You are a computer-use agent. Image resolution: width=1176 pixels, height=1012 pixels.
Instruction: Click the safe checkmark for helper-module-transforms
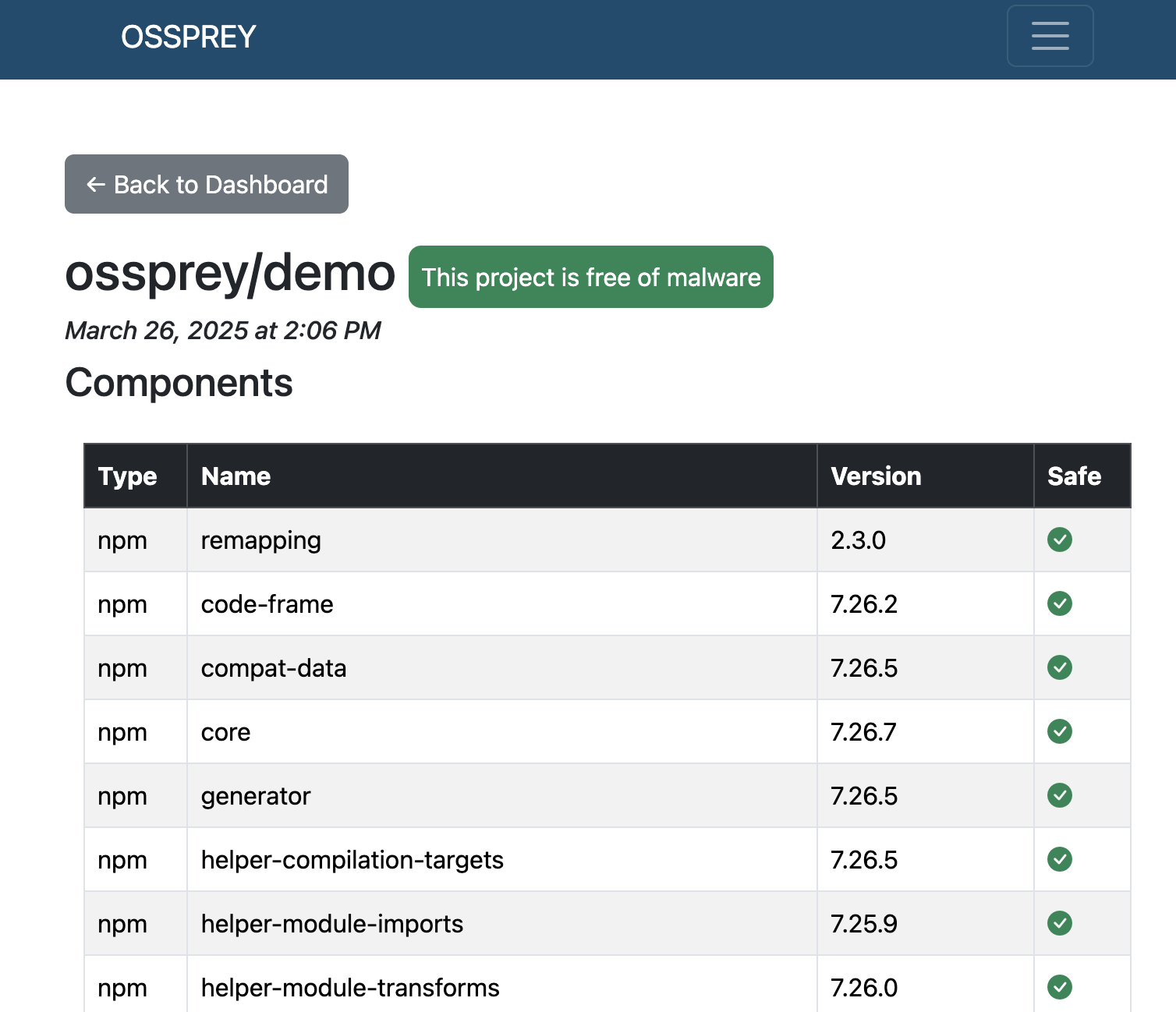[x=1059, y=987]
